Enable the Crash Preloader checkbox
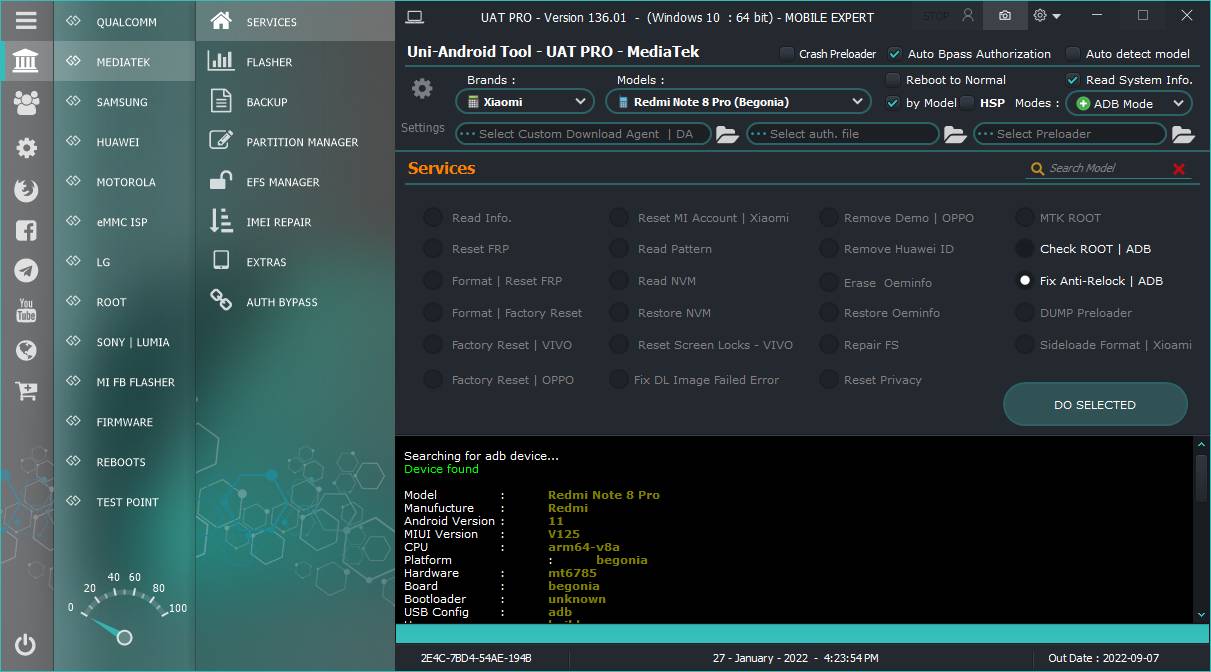 coord(787,53)
